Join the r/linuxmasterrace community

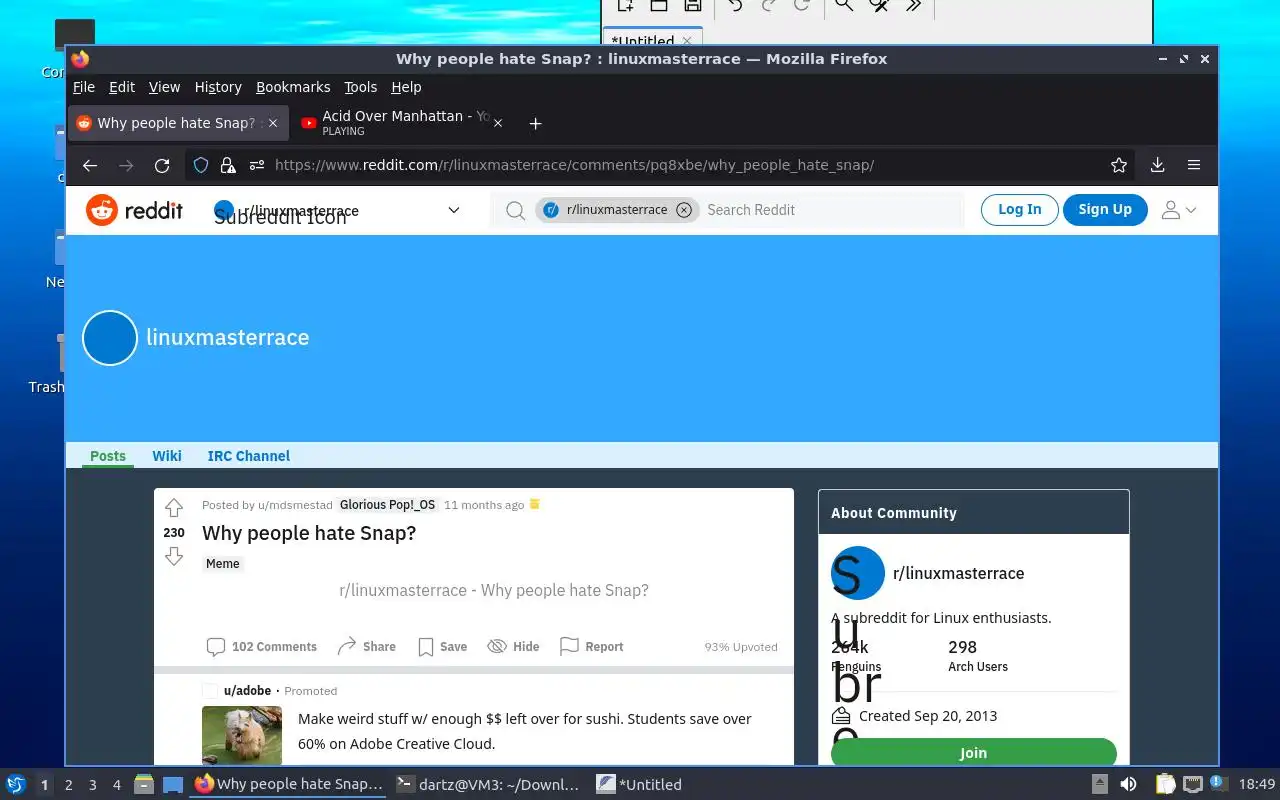(x=973, y=752)
